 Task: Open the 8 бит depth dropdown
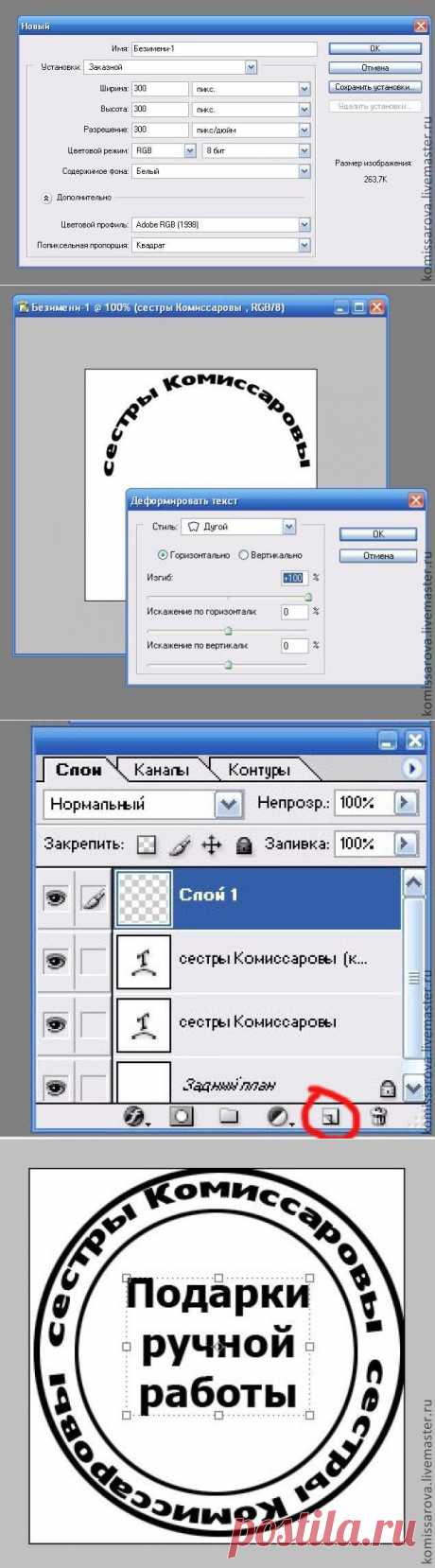[304, 150]
